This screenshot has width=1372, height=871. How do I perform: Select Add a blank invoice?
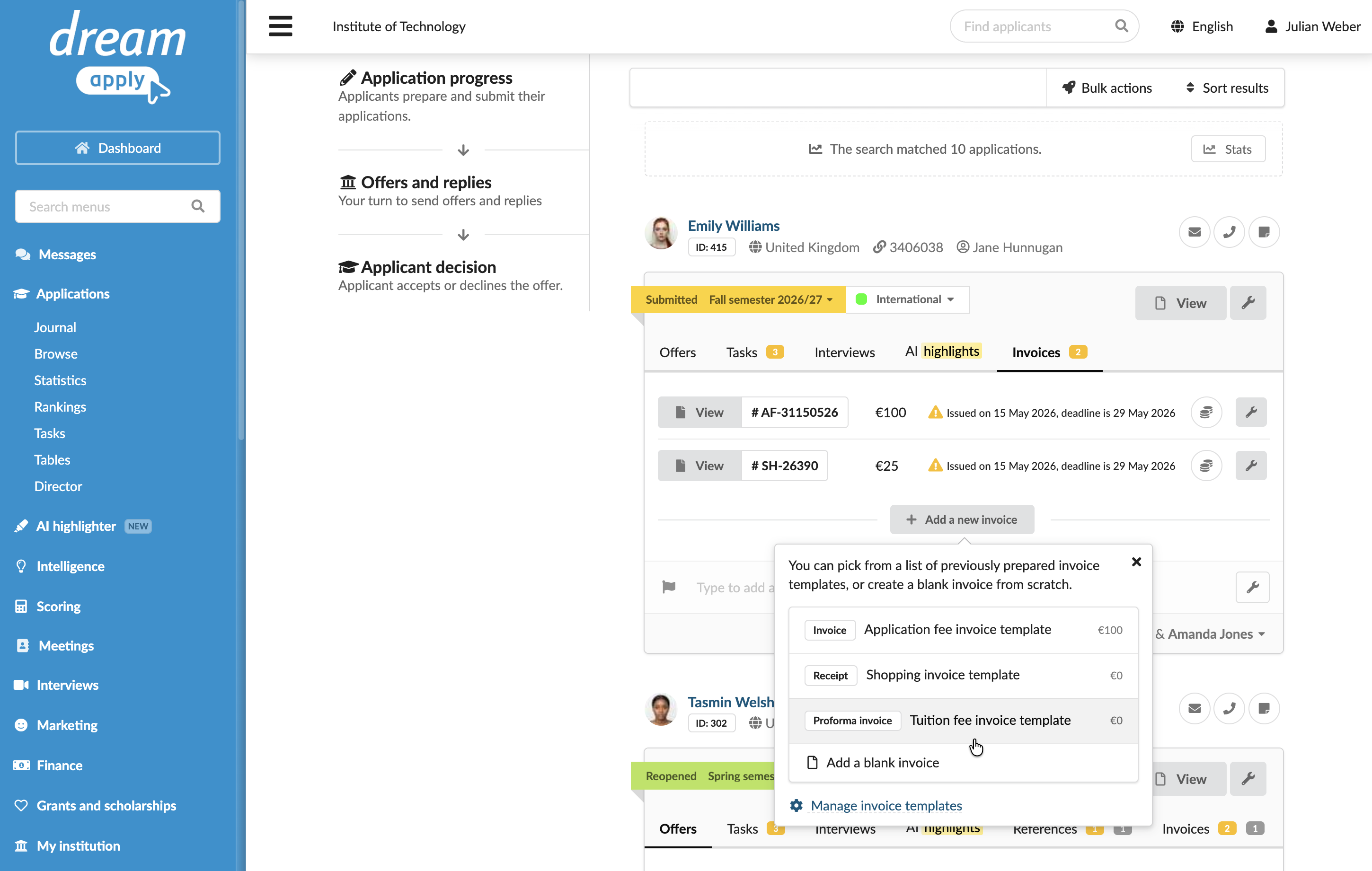pyautogui.click(x=963, y=763)
